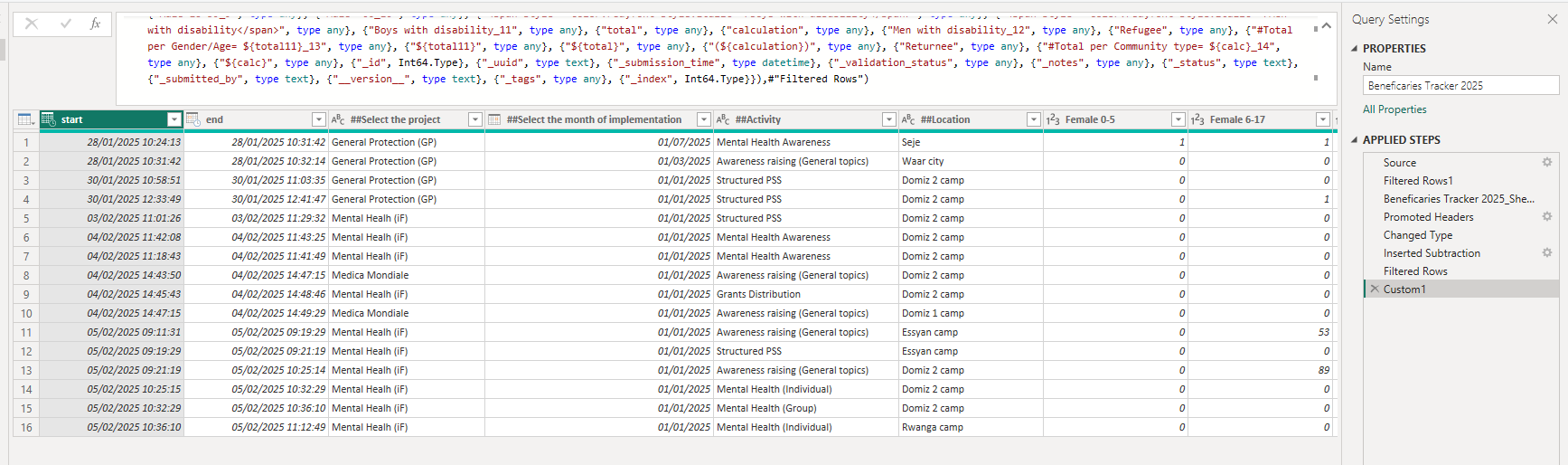
Task: Open the Female 0-5 column filter dropdown
Action: click(x=1178, y=119)
